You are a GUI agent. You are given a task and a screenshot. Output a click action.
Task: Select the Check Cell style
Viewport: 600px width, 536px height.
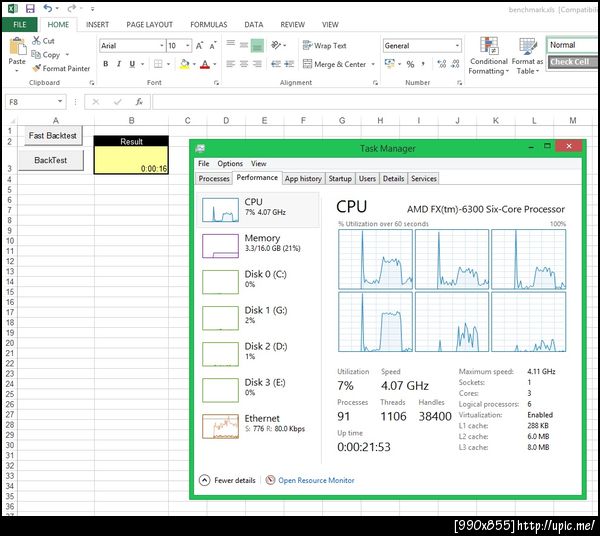point(573,62)
